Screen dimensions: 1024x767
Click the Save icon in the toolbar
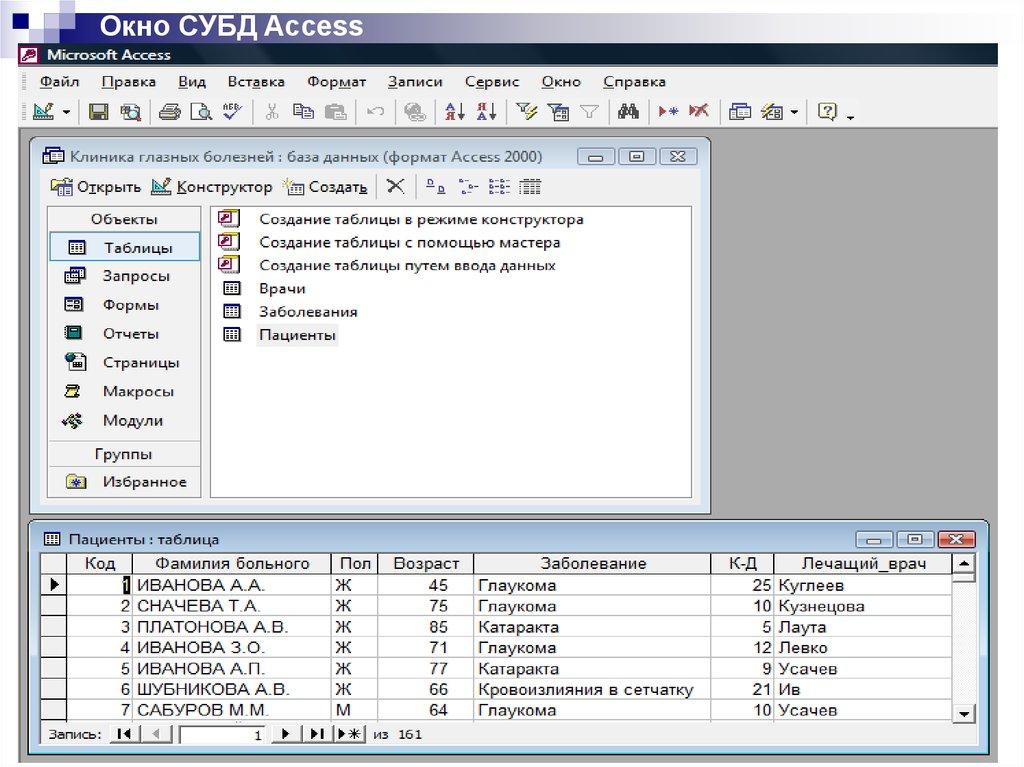[x=99, y=112]
